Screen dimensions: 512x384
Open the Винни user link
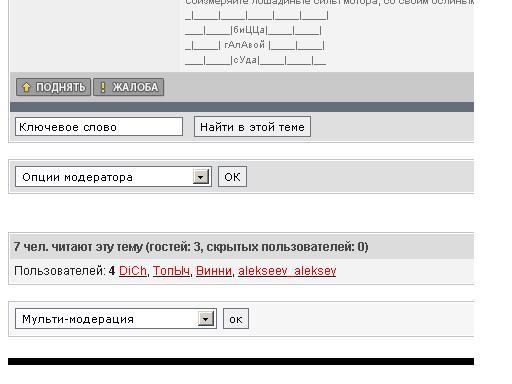tap(214, 271)
